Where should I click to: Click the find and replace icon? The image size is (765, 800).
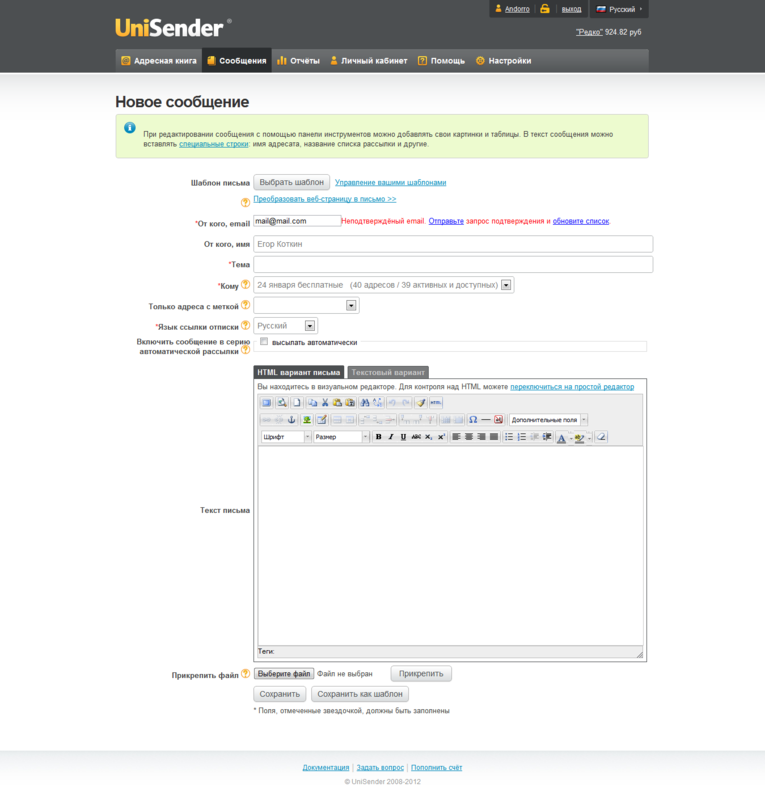pos(378,403)
